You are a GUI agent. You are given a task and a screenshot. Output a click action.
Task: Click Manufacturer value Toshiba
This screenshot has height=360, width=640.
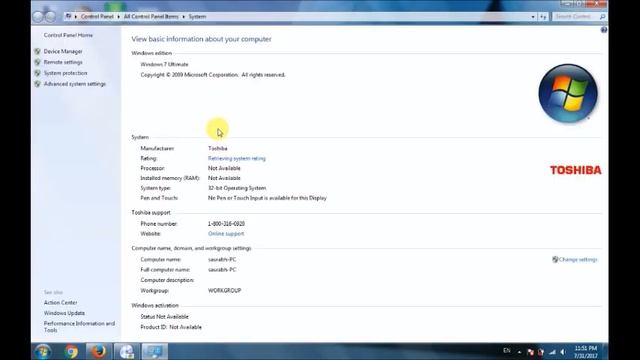(218, 149)
